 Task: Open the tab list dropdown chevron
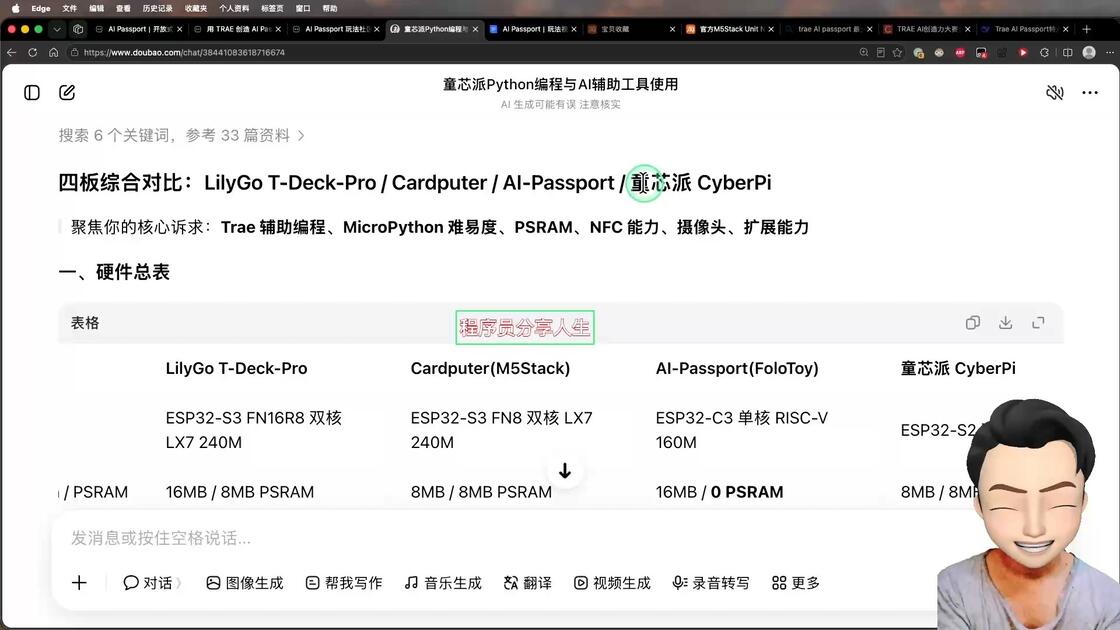pyautogui.click(x=57, y=29)
